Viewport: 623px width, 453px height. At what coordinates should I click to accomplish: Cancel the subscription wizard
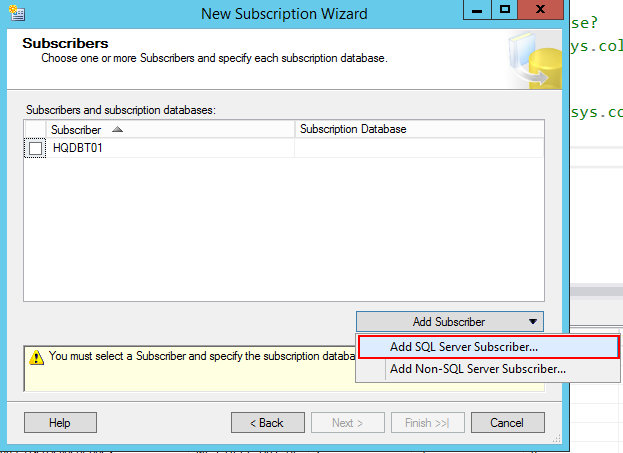507,423
